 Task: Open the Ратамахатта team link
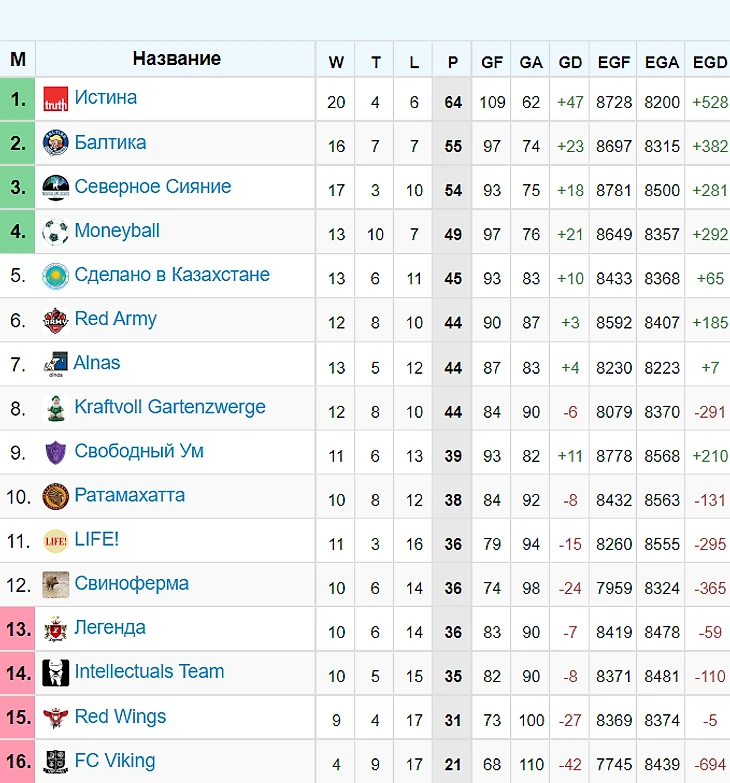coord(130,495)
